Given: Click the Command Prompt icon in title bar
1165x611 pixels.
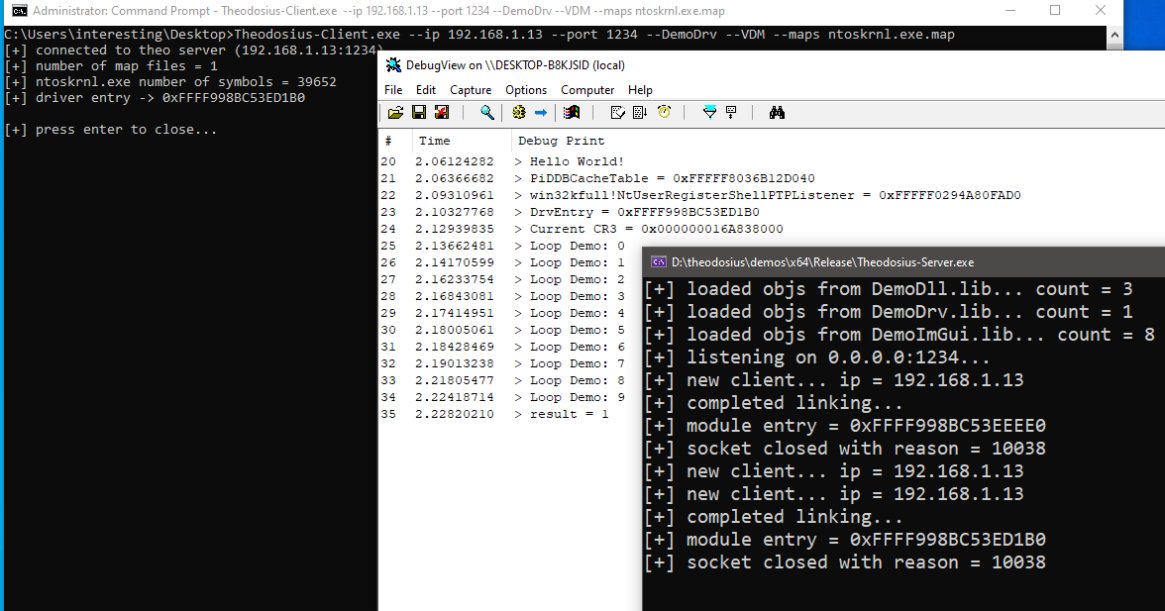Looking at the screenshot, I should pyautogui.click(x=20, y=10).
